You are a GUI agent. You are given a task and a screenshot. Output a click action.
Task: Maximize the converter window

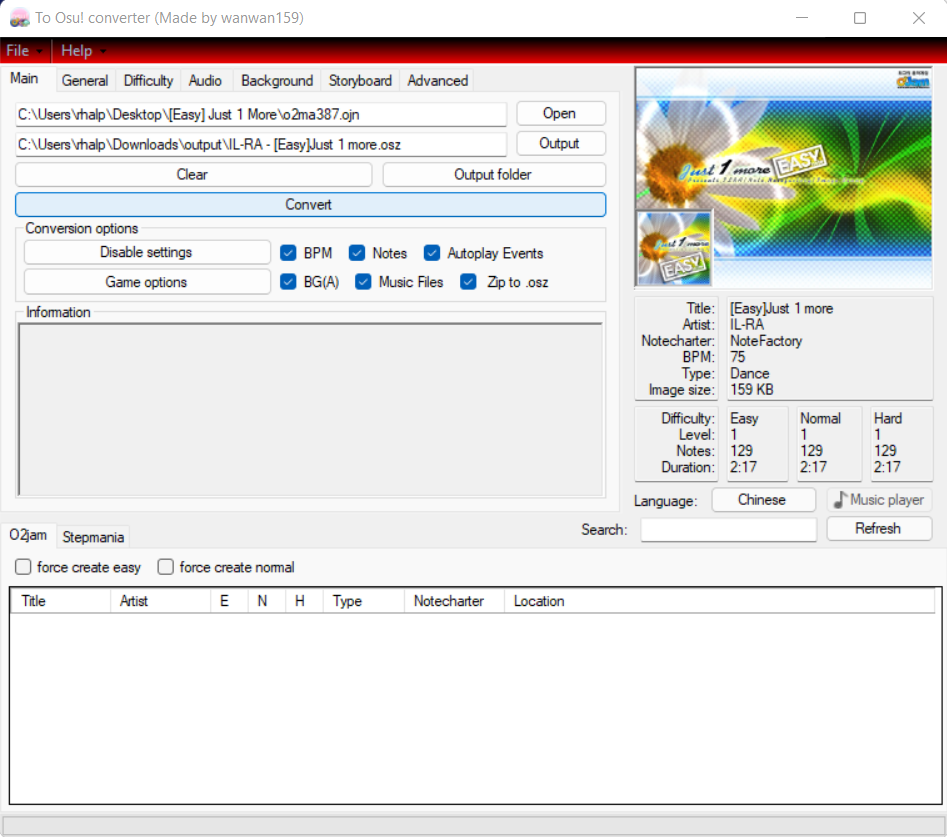(x=860, y=18)
